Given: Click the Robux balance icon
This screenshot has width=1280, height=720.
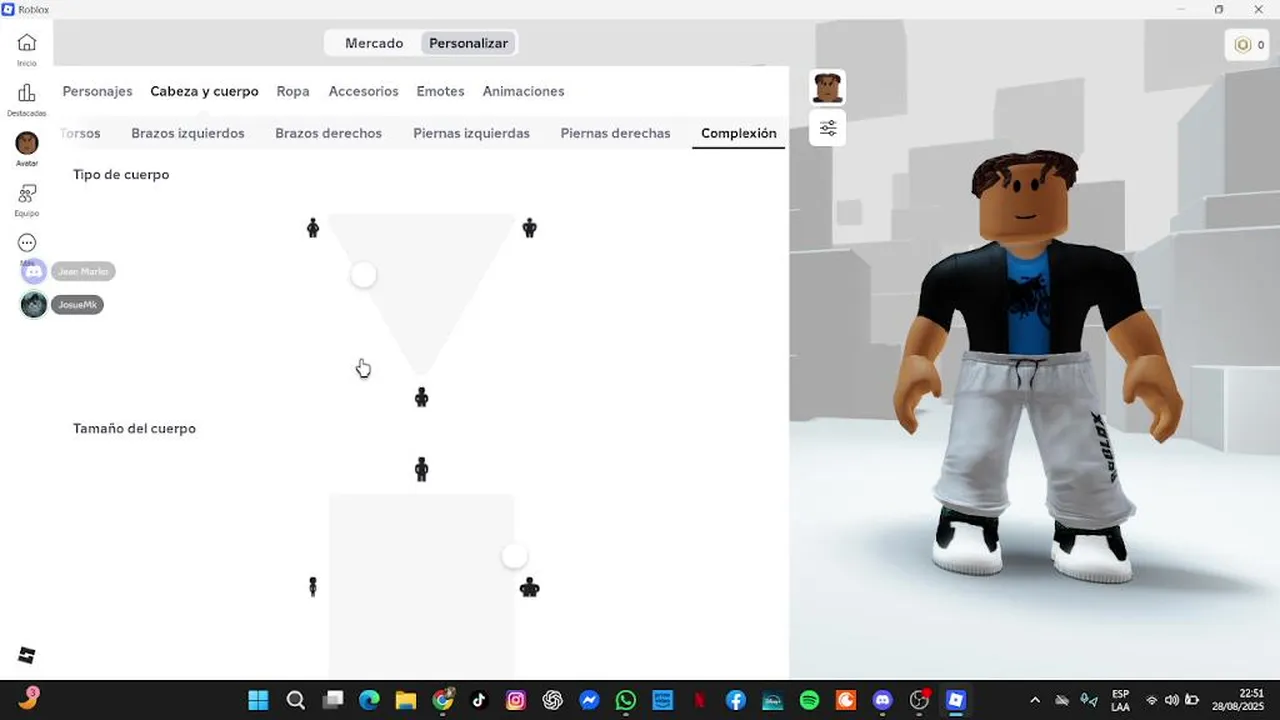Looking at the screenshot, I should coord(1243,45).
